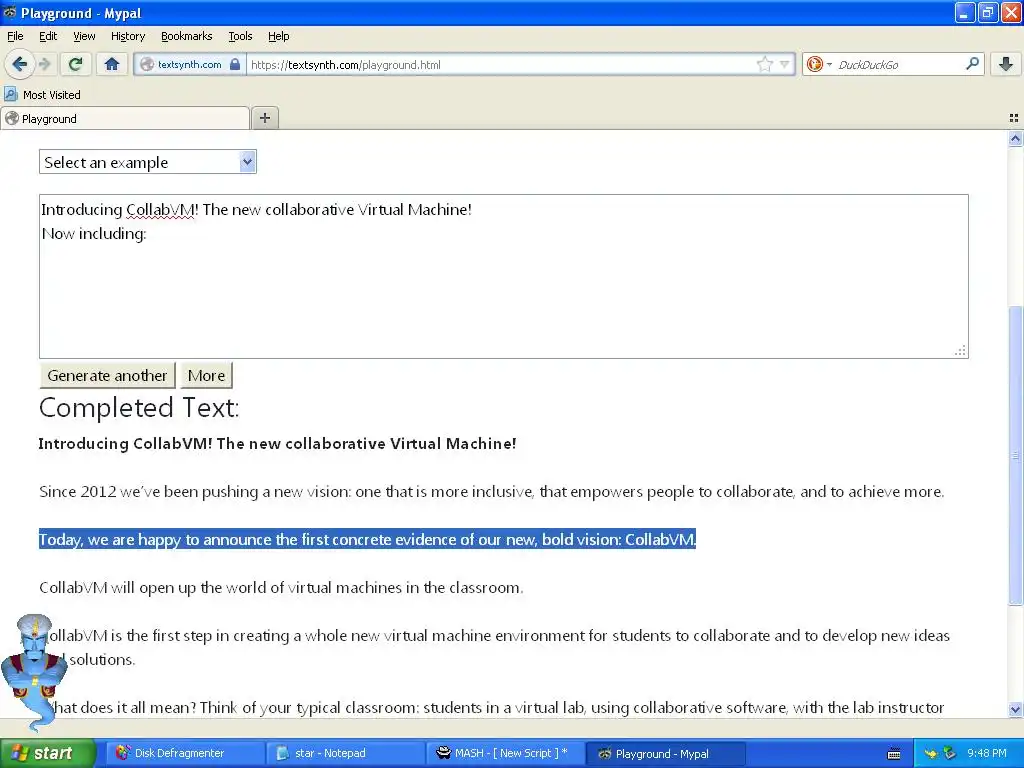Click the page scrollbar down arrow
The image size is (1024, 768).
1016,709
